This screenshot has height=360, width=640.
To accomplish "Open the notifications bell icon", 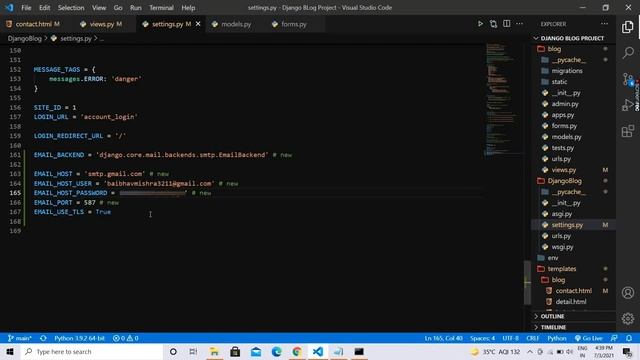I will coord(629,338).
